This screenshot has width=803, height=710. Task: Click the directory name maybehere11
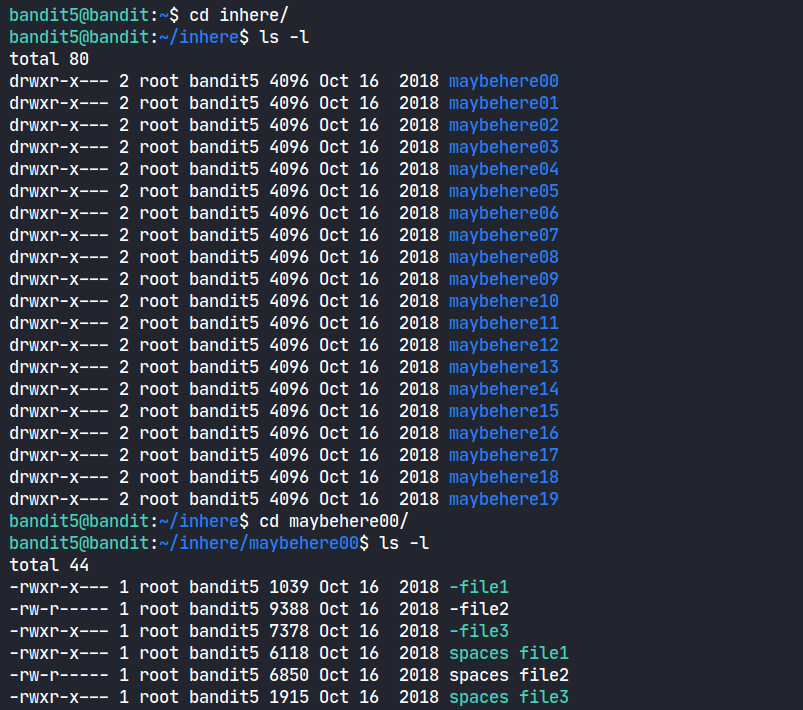pyautogui.click(x=503, y=323)
